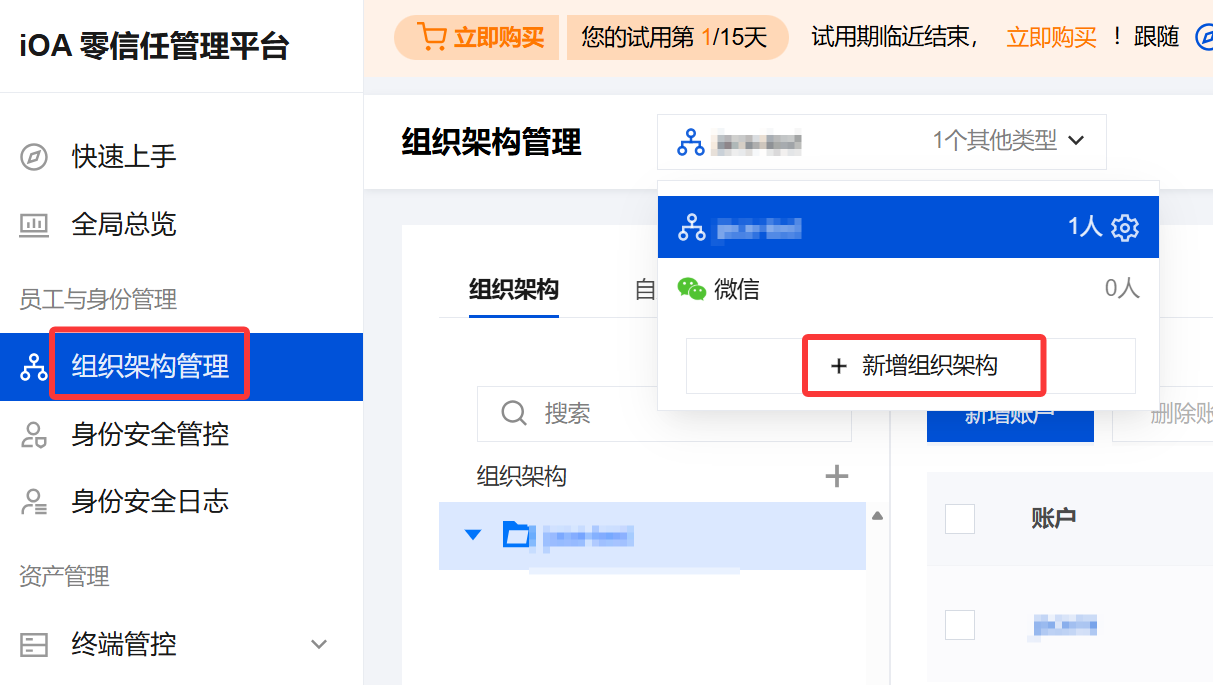Click the iOA 零信任管理平台 title
The width and height of the screenshot is (1213, 685).
click(x=154, y=46)
